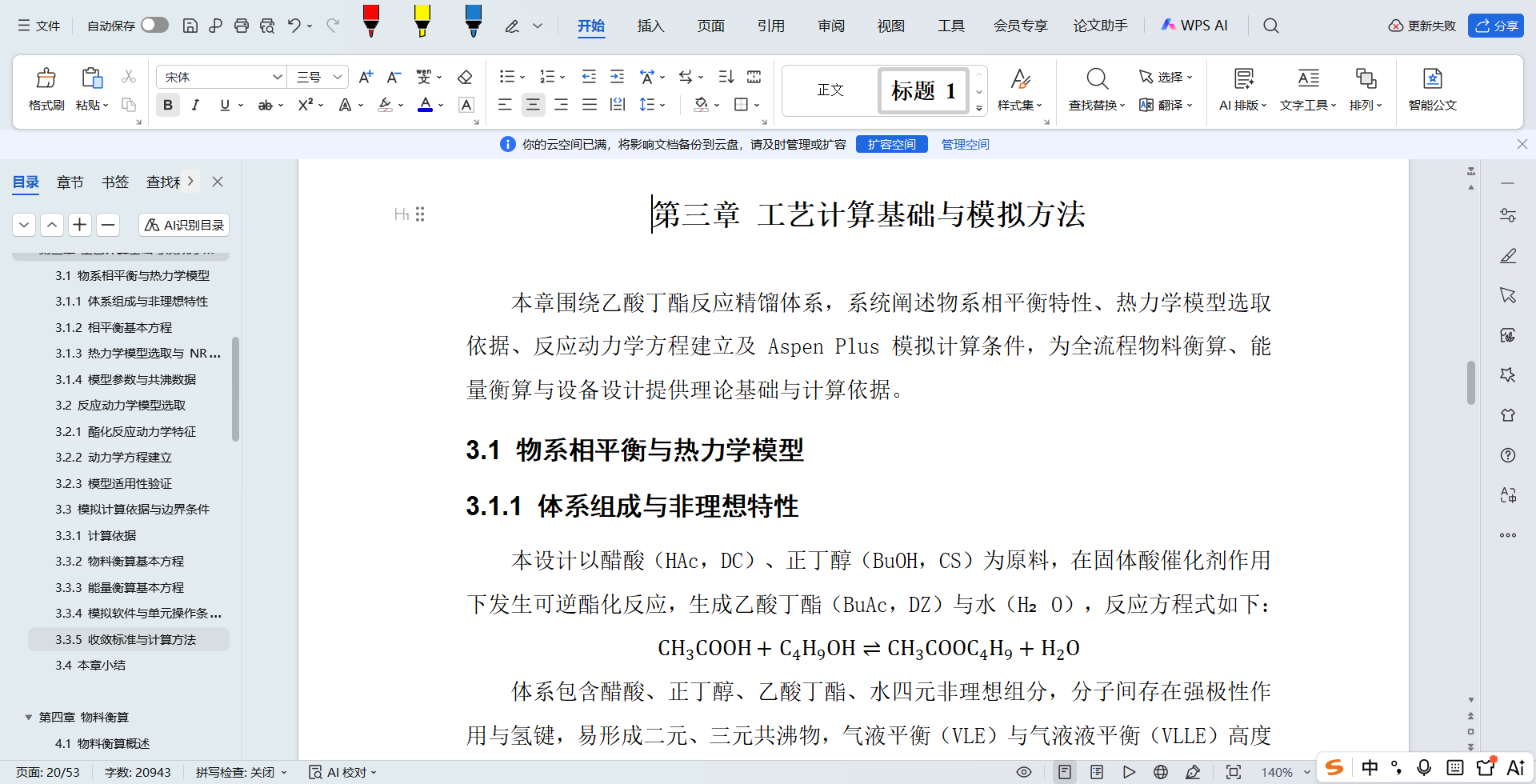Viewport: 1536px width, 784px height.
Task: Toggle Italic formatting
Action: coord(195,105)
